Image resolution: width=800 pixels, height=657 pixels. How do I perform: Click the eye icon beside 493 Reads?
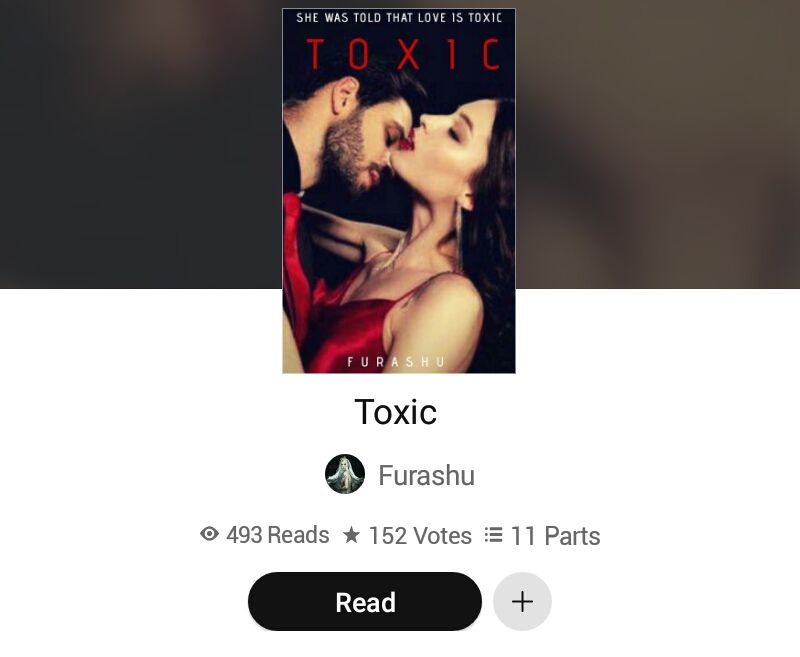pos(209,534)
